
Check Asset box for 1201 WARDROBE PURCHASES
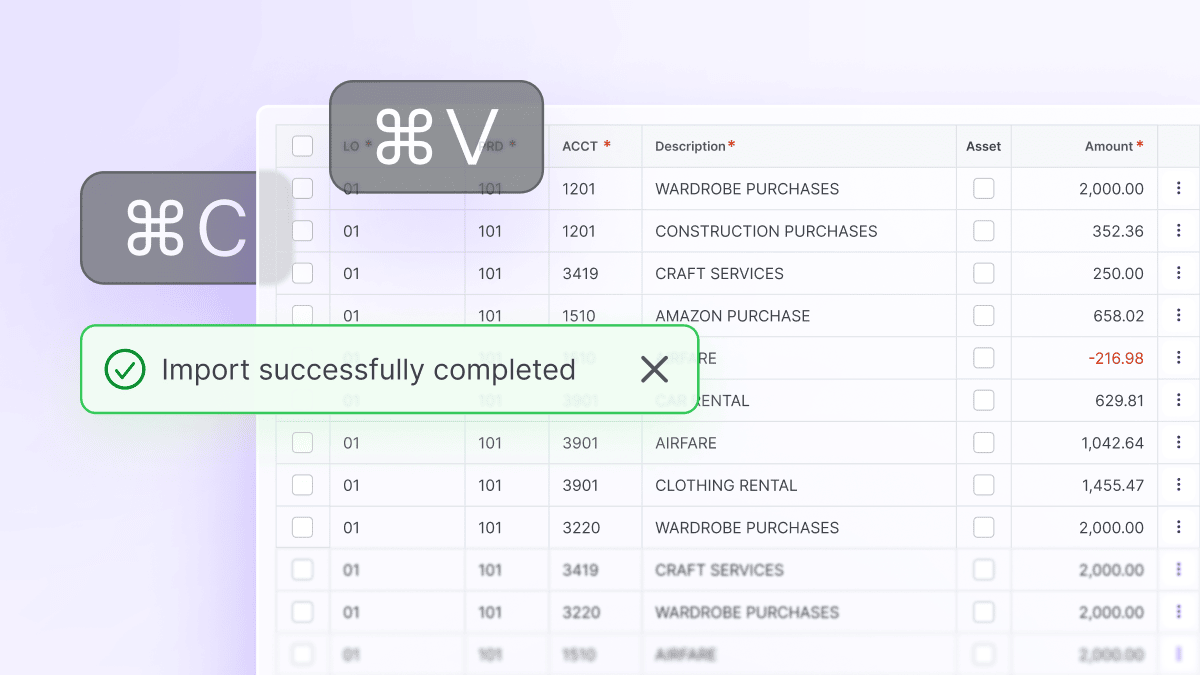984,188
